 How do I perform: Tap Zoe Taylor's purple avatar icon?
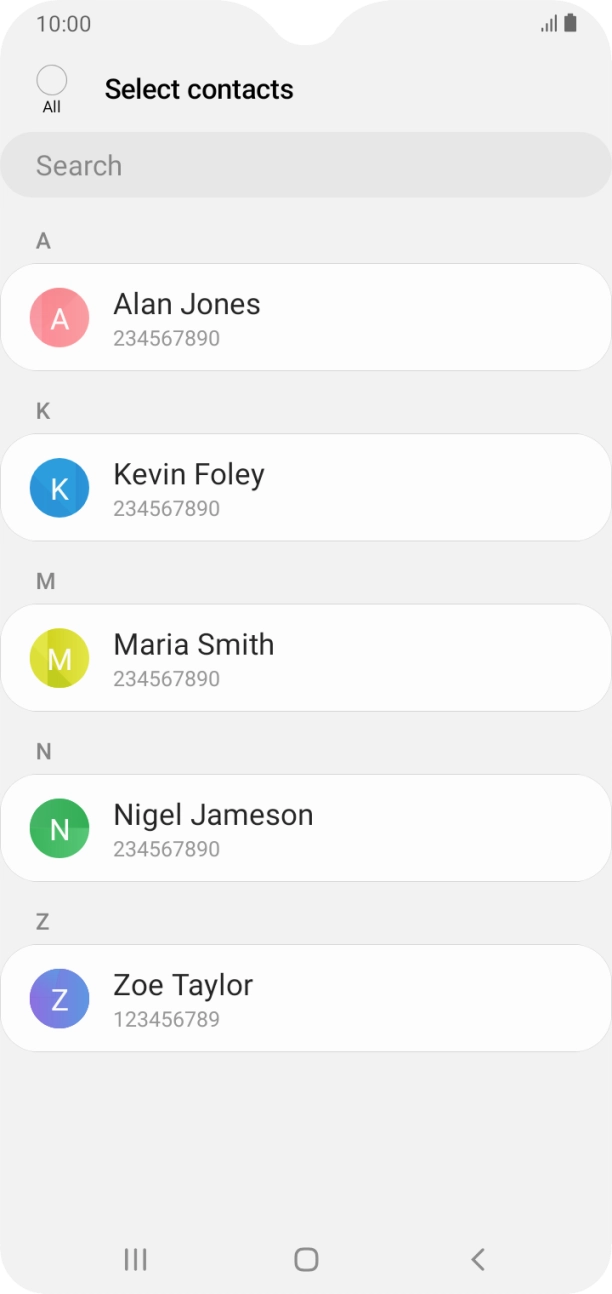pos(60,998)
